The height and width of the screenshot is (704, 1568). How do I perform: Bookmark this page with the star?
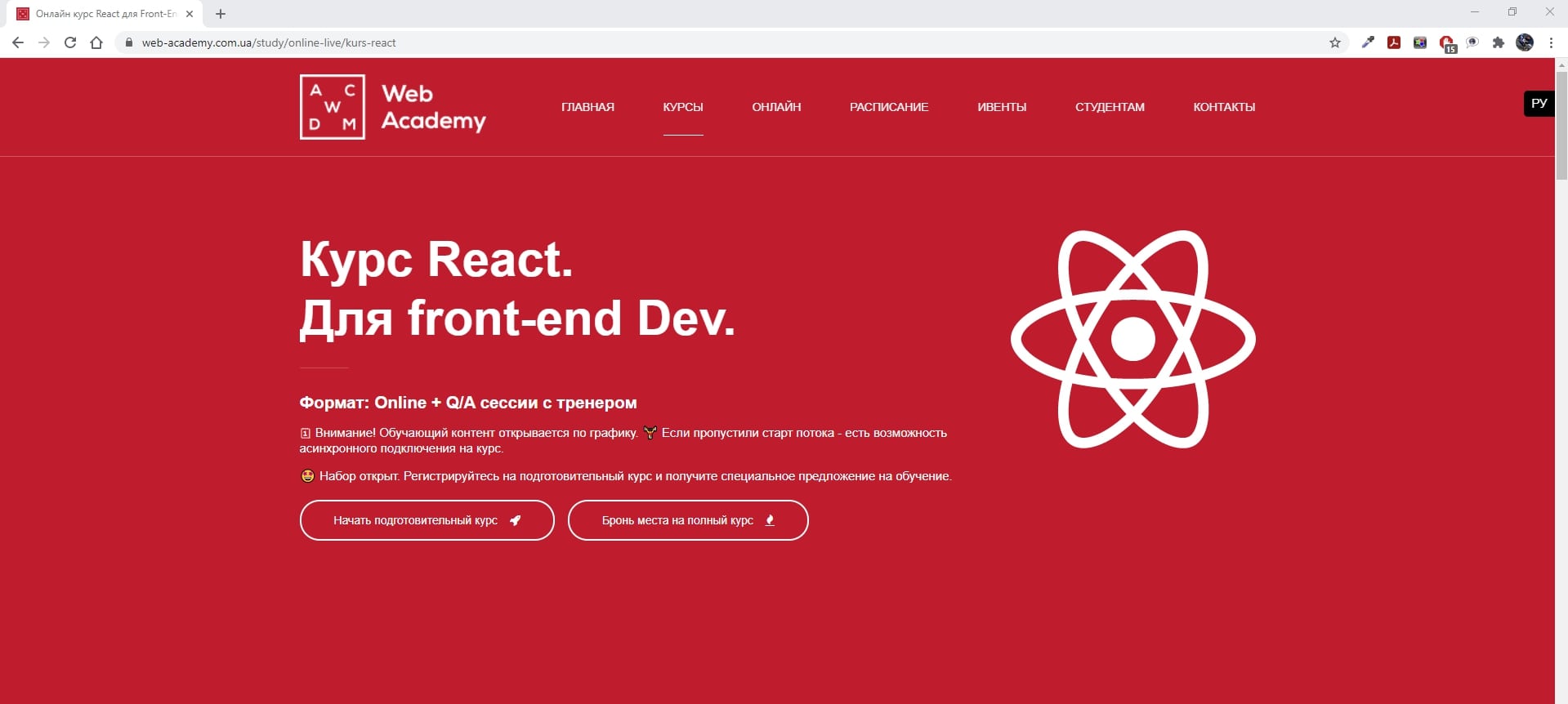(1335, 42)
